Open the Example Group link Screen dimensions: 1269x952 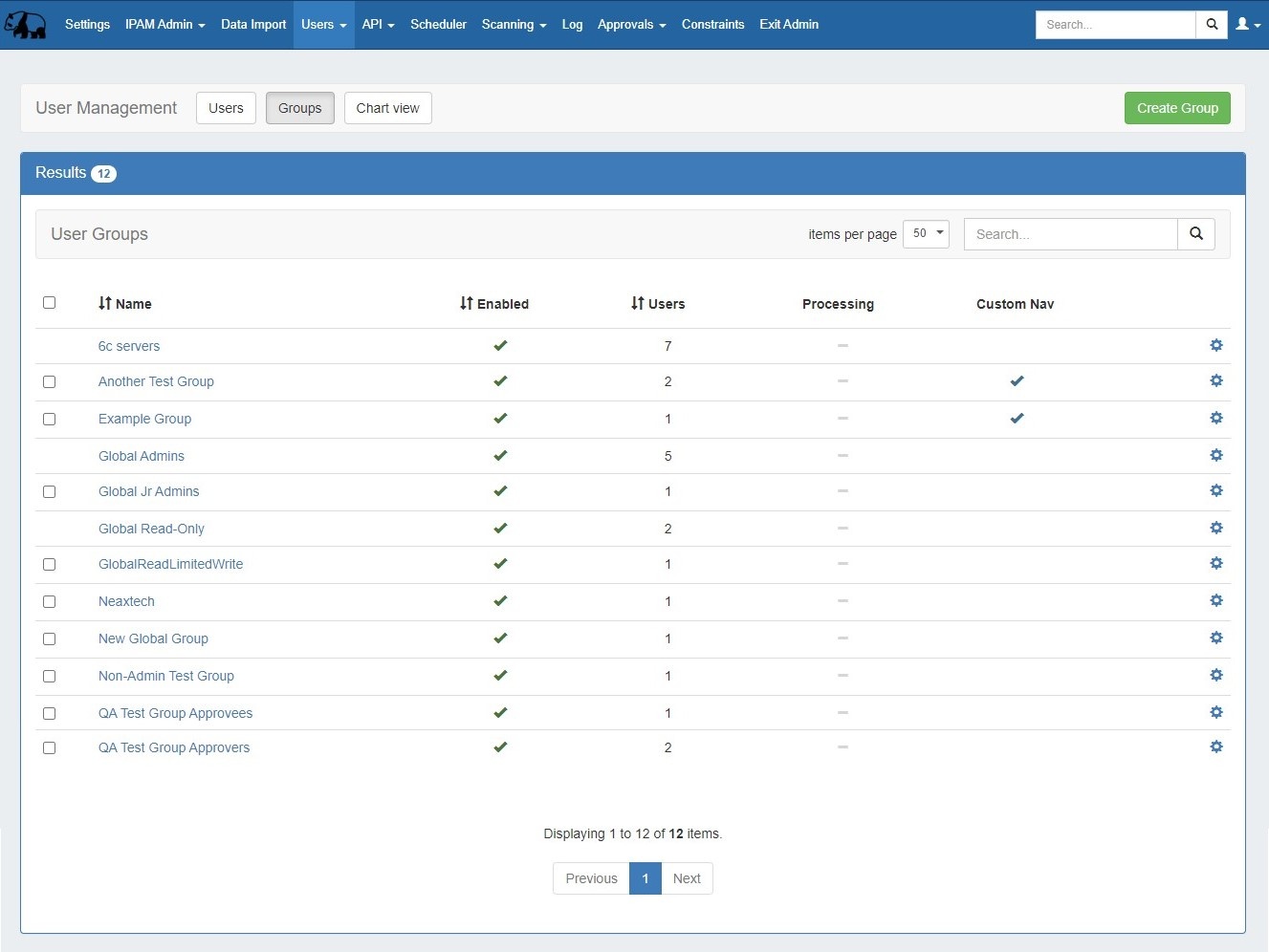point(144,419)
